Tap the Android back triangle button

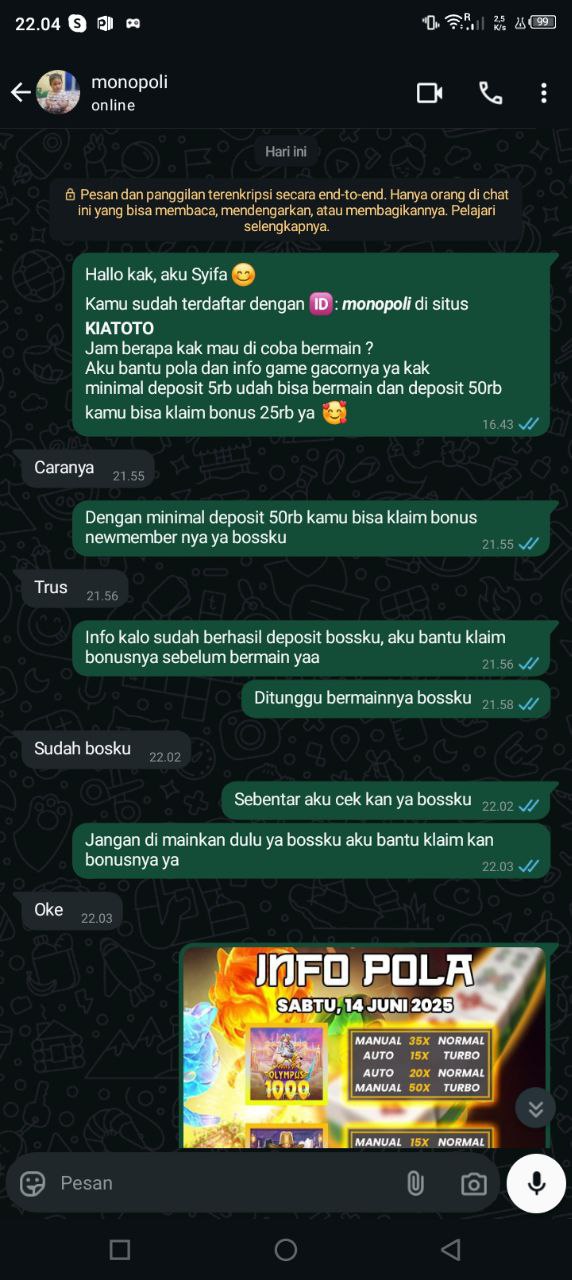451,1249
